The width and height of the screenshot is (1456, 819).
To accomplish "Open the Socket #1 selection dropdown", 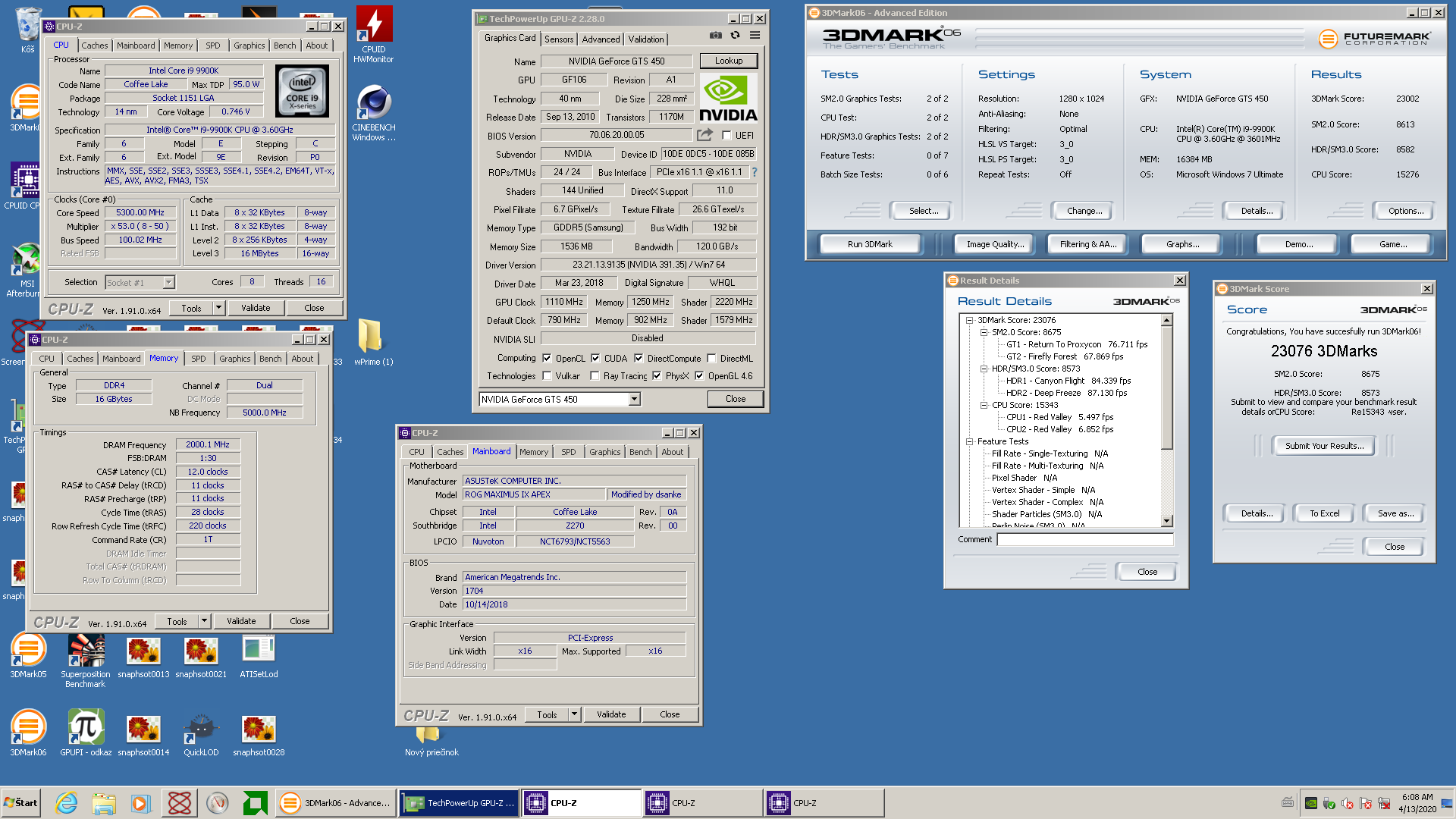I will (x=140, y=282).
